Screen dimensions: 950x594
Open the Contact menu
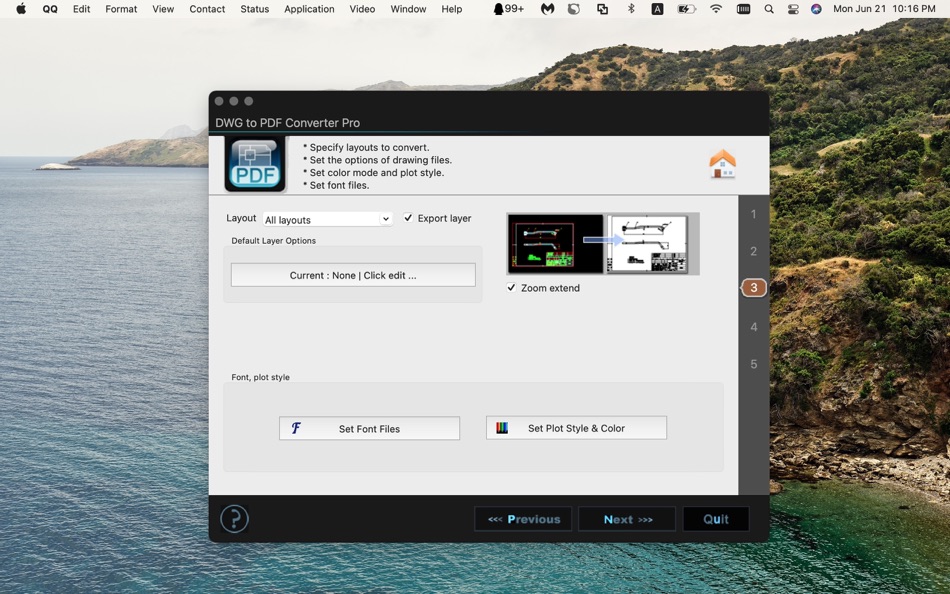pos(207,8)
